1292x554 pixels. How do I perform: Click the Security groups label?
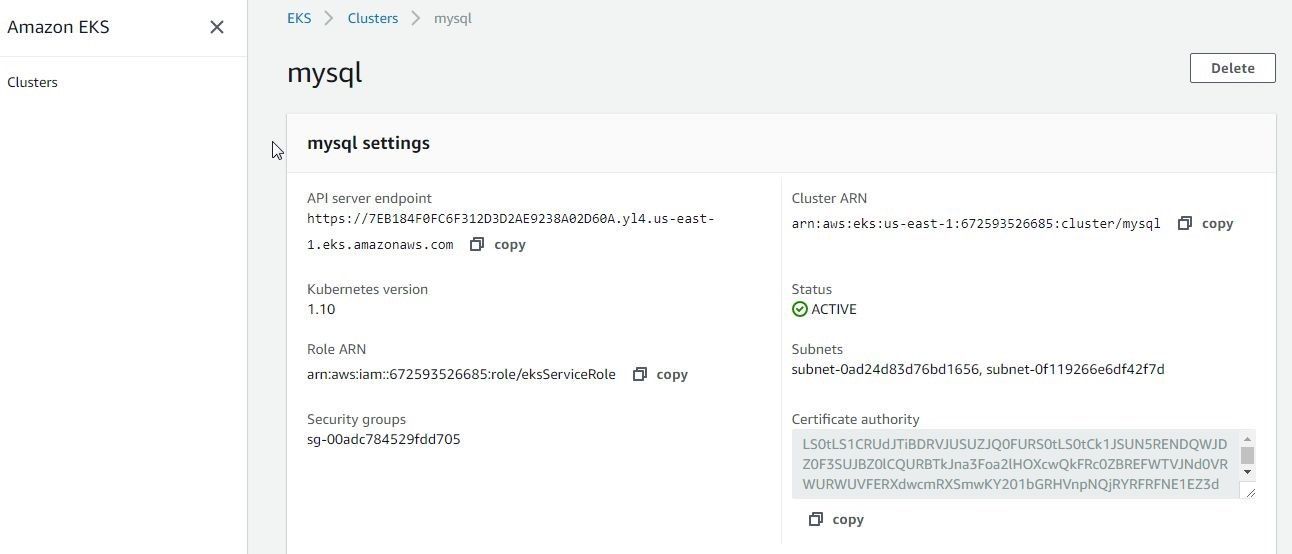tap(356, 419)
